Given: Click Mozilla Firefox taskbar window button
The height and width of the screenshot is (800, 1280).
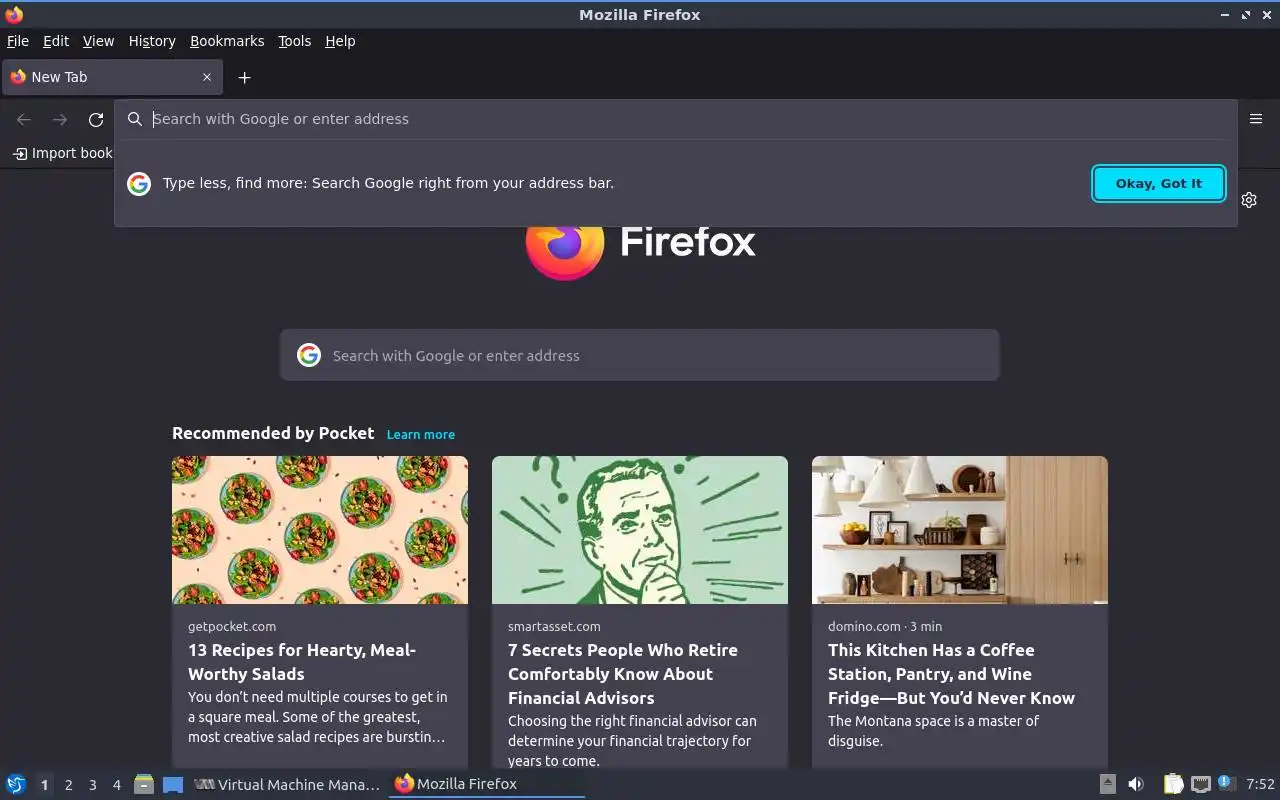Looking at the screenshot, I should (x=487, y=784).
